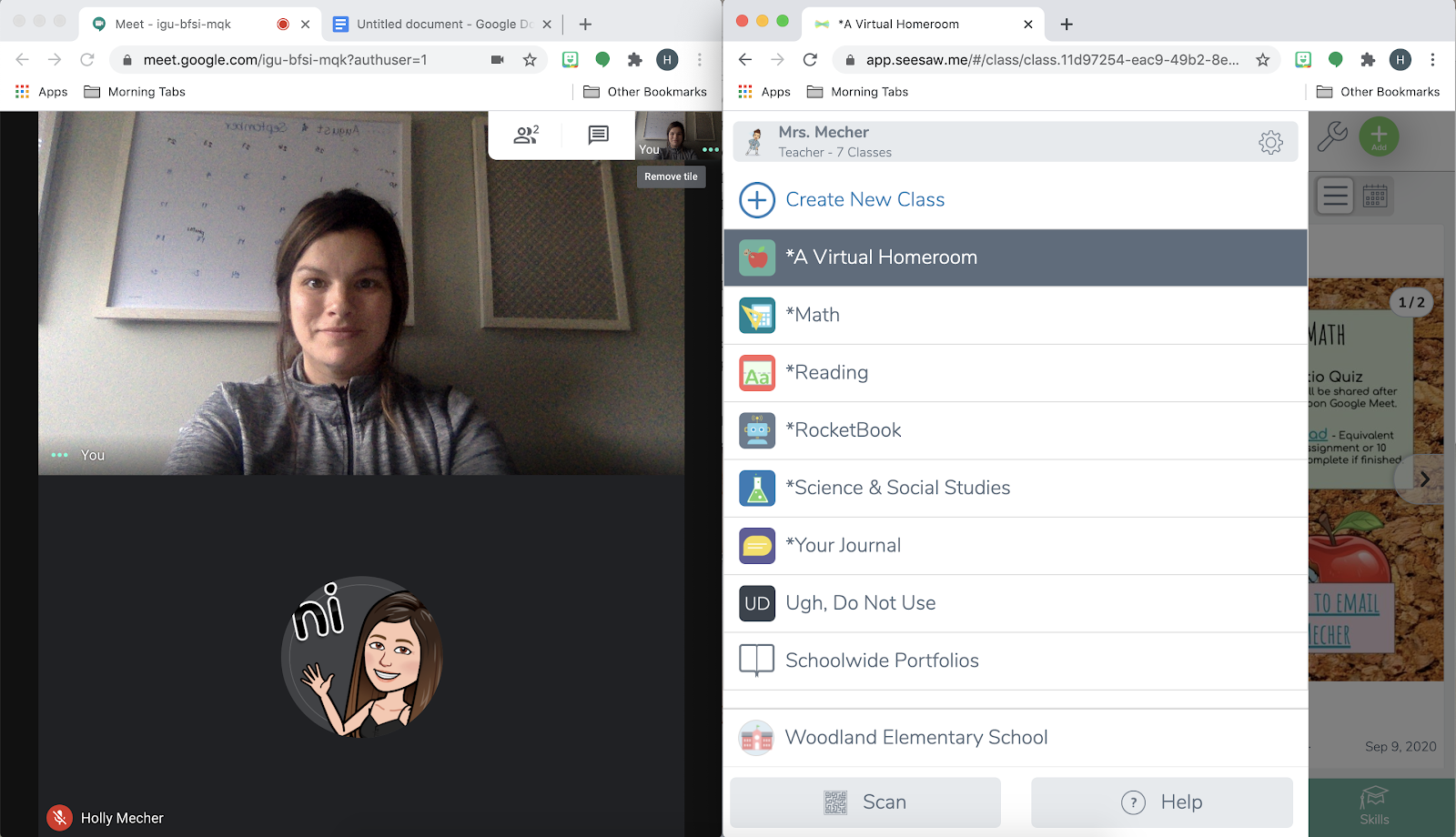Click the green extension icon in Seesaw toolbar
The height and width of the screenshot is (837, 1456).
[1336, 60]
